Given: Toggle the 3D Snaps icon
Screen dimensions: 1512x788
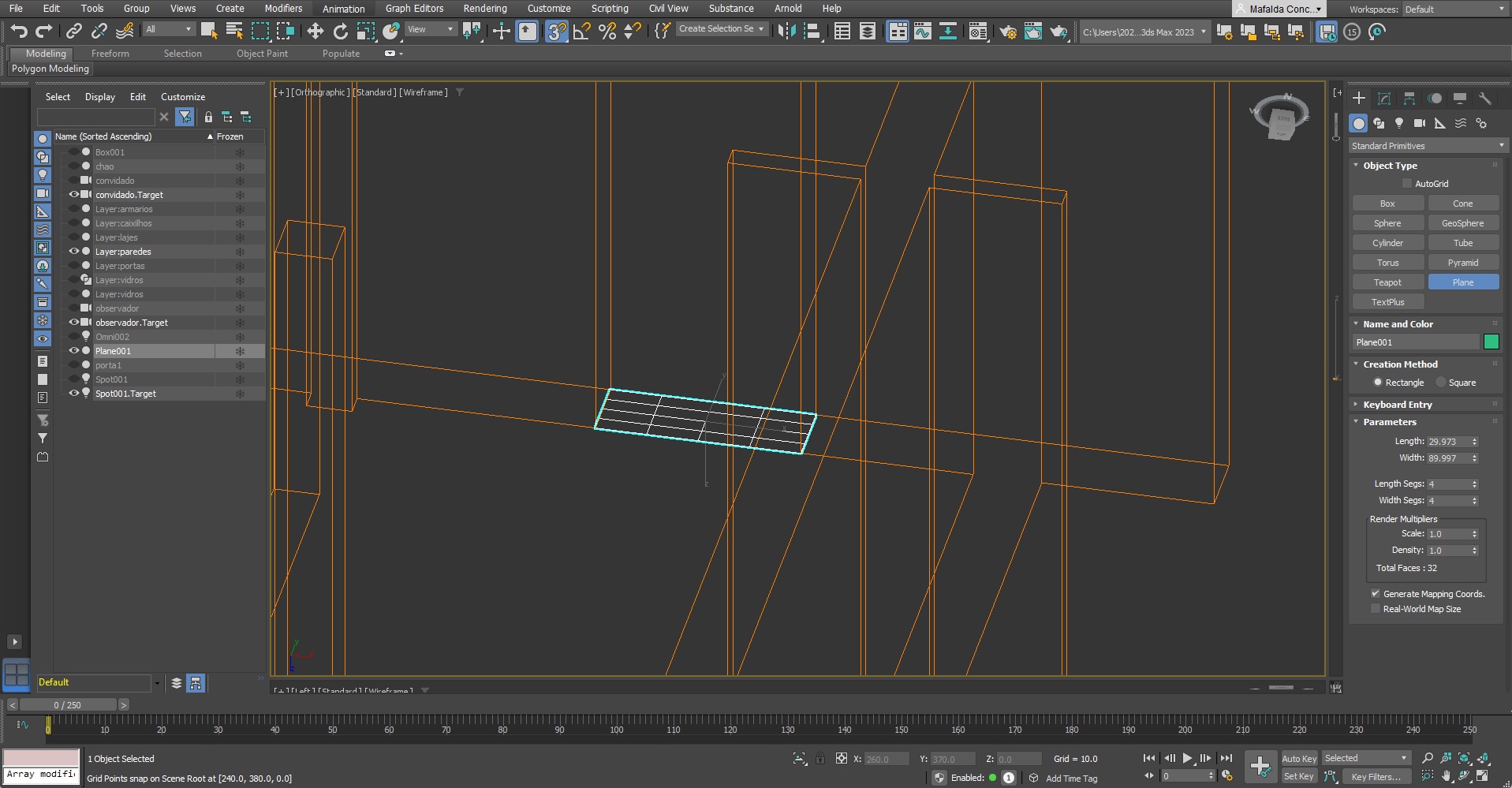Looking at the screenshot, I should (556, 32).
